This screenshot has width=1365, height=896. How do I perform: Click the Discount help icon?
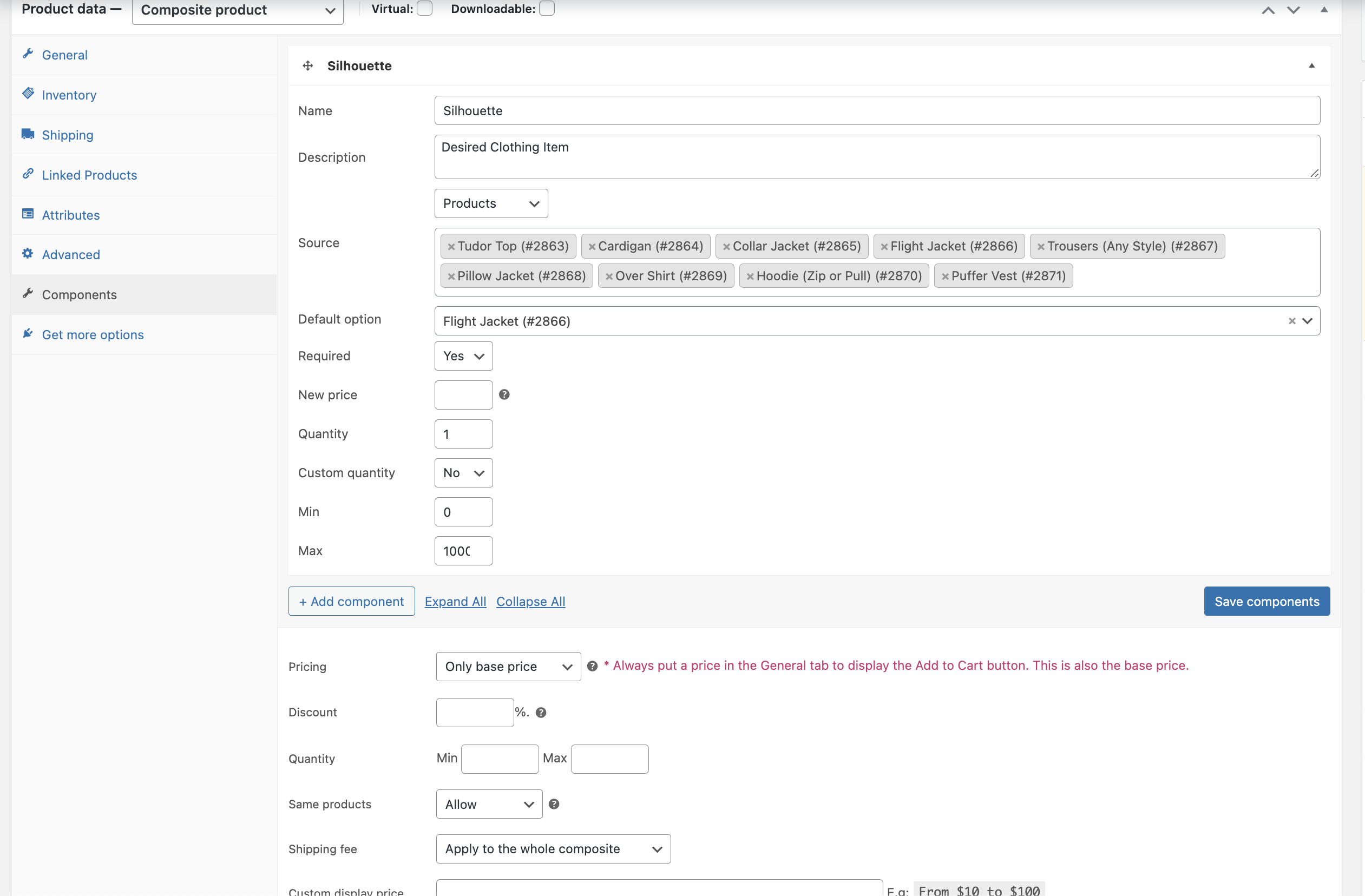point(540,712)
